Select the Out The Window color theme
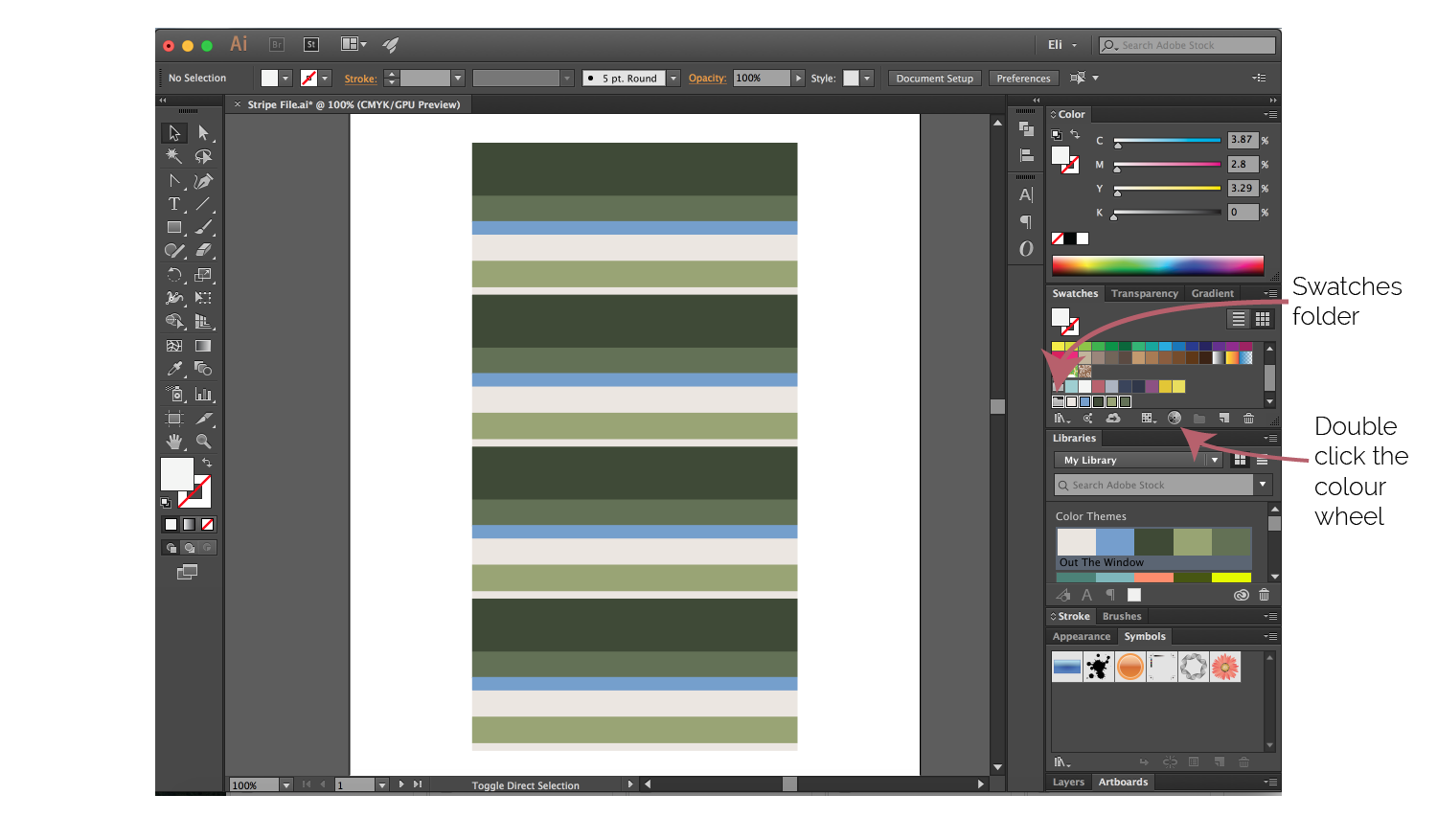The height and width of the screenshot is (840, 1437). (x=1153, y=549)
